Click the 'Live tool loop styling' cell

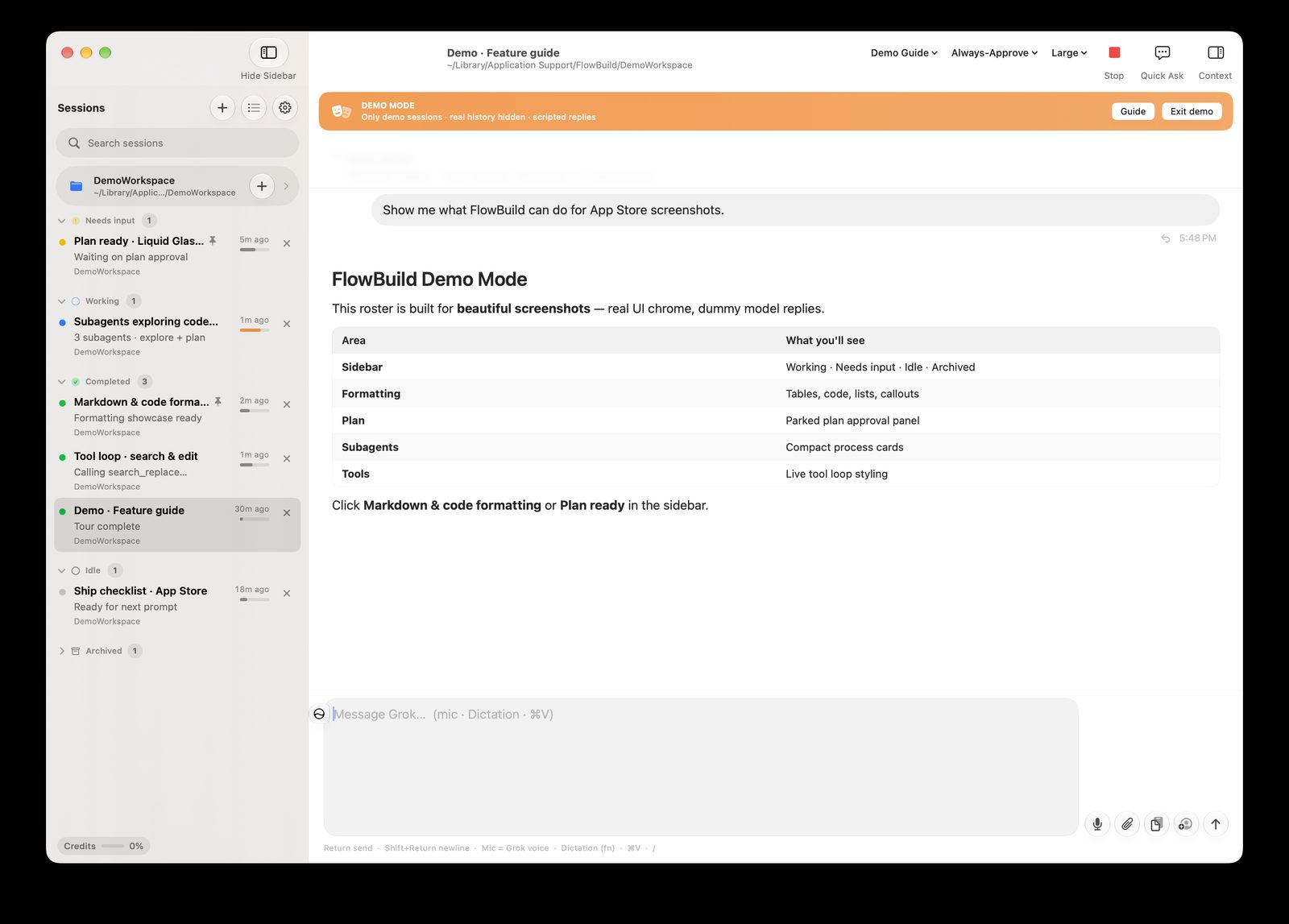(836, 474)
